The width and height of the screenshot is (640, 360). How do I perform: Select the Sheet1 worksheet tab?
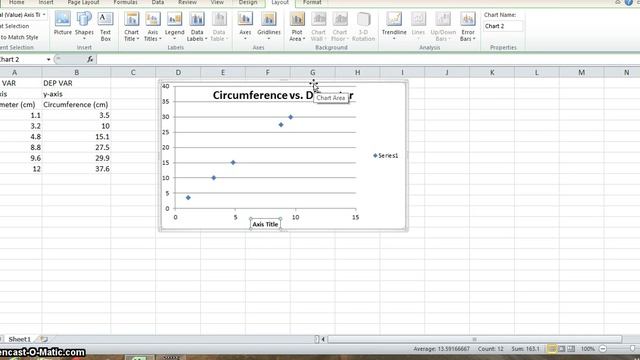pyautogui.click(x=20, y=339)
